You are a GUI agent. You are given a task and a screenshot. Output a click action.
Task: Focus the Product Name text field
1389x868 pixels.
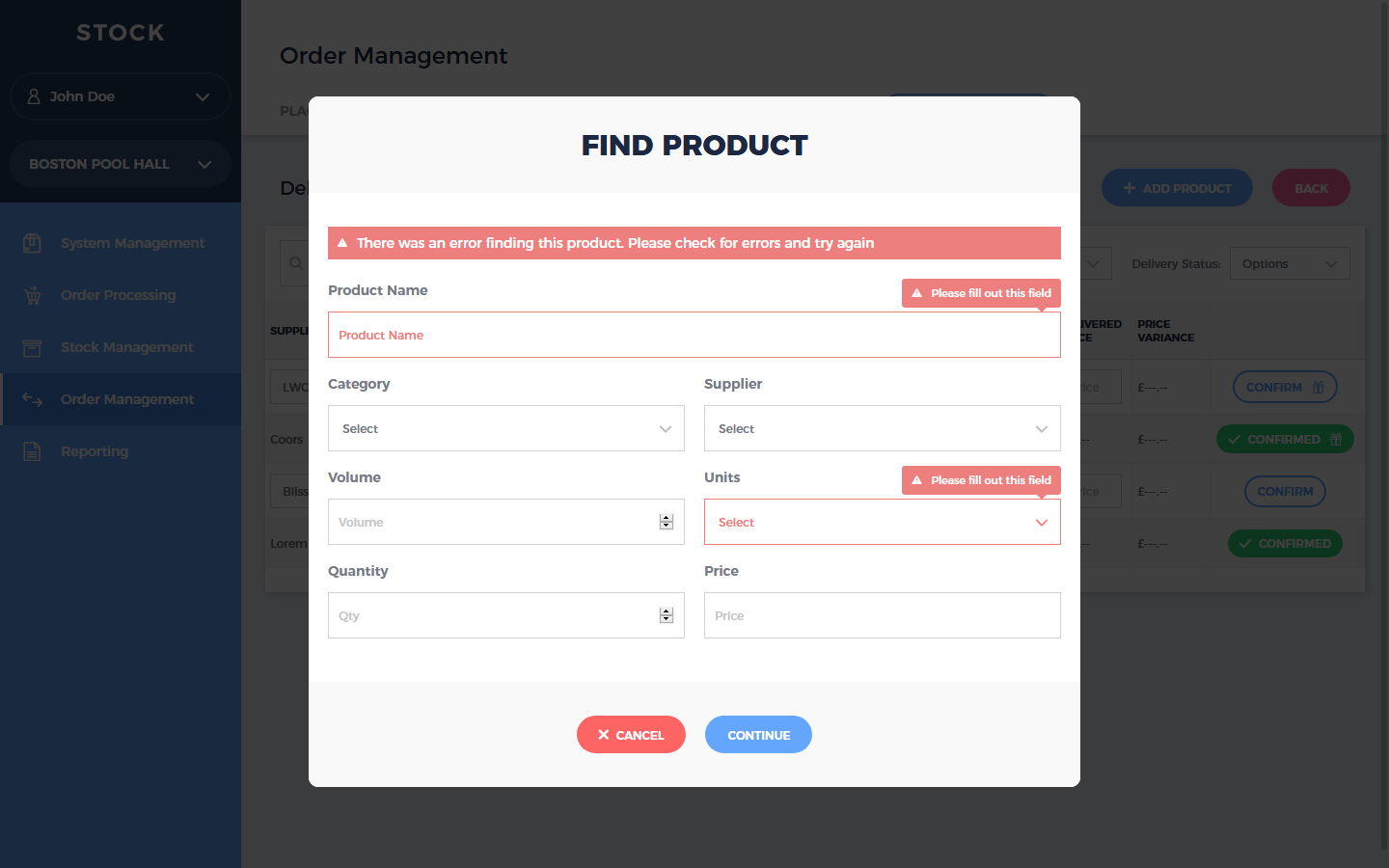tap(694, 335)
